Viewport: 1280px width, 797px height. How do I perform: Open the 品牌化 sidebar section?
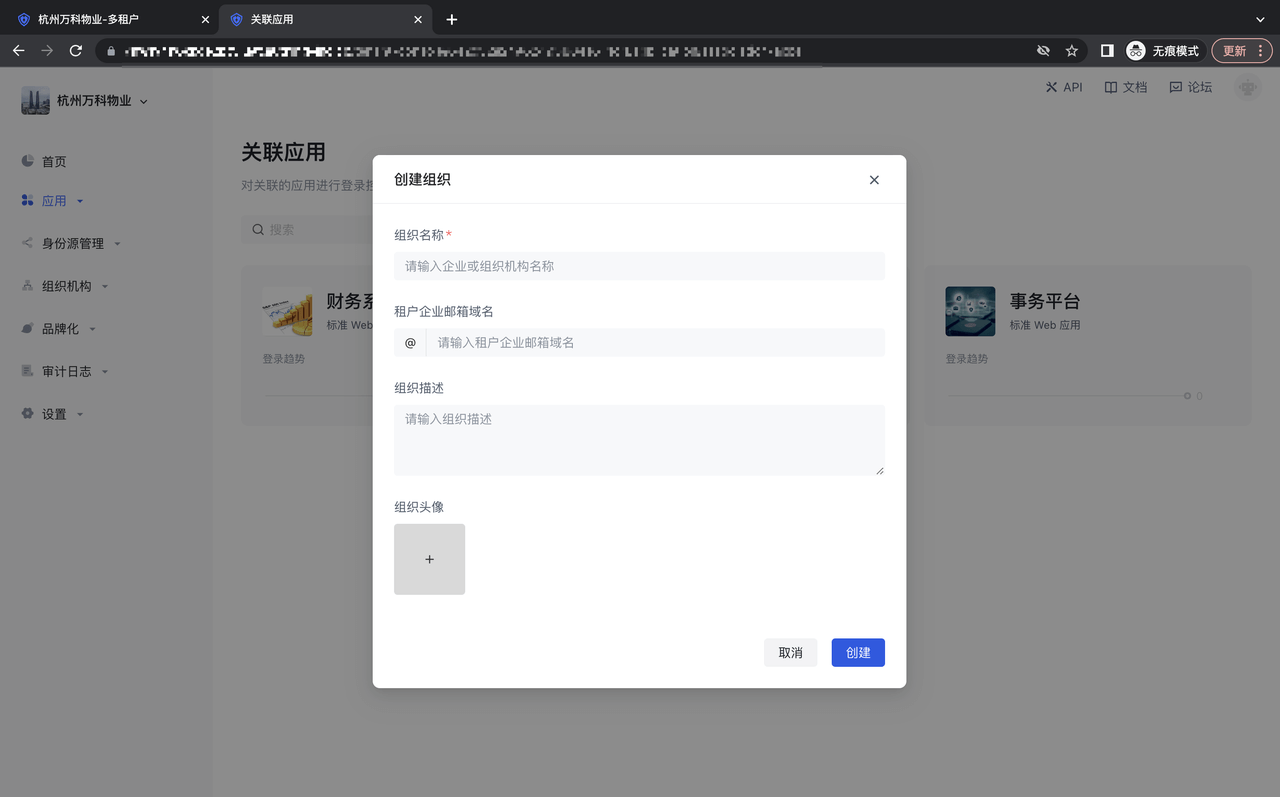click(60, 329)
